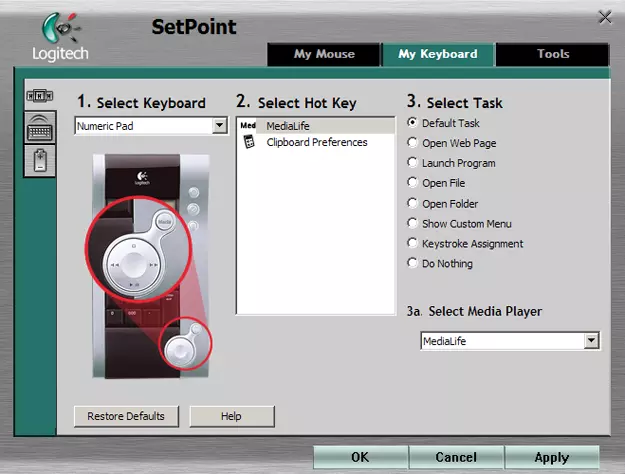Viewport: 625px width, 474px height.
Task: Enable the Keystroke Assignment option
Action: 413,244
